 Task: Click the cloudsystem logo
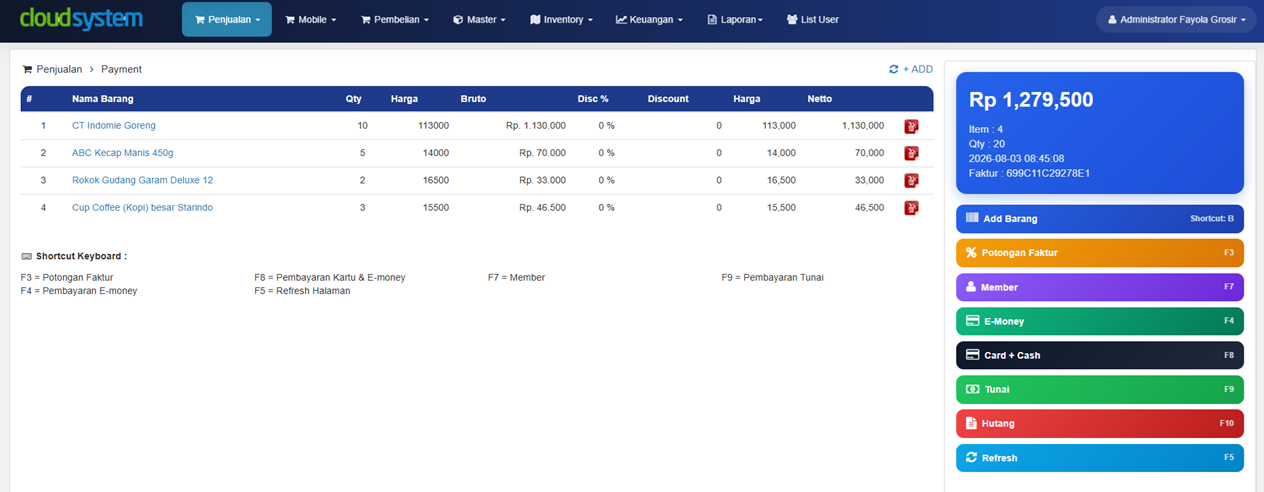pyautogui.click(x=81, y=19)
